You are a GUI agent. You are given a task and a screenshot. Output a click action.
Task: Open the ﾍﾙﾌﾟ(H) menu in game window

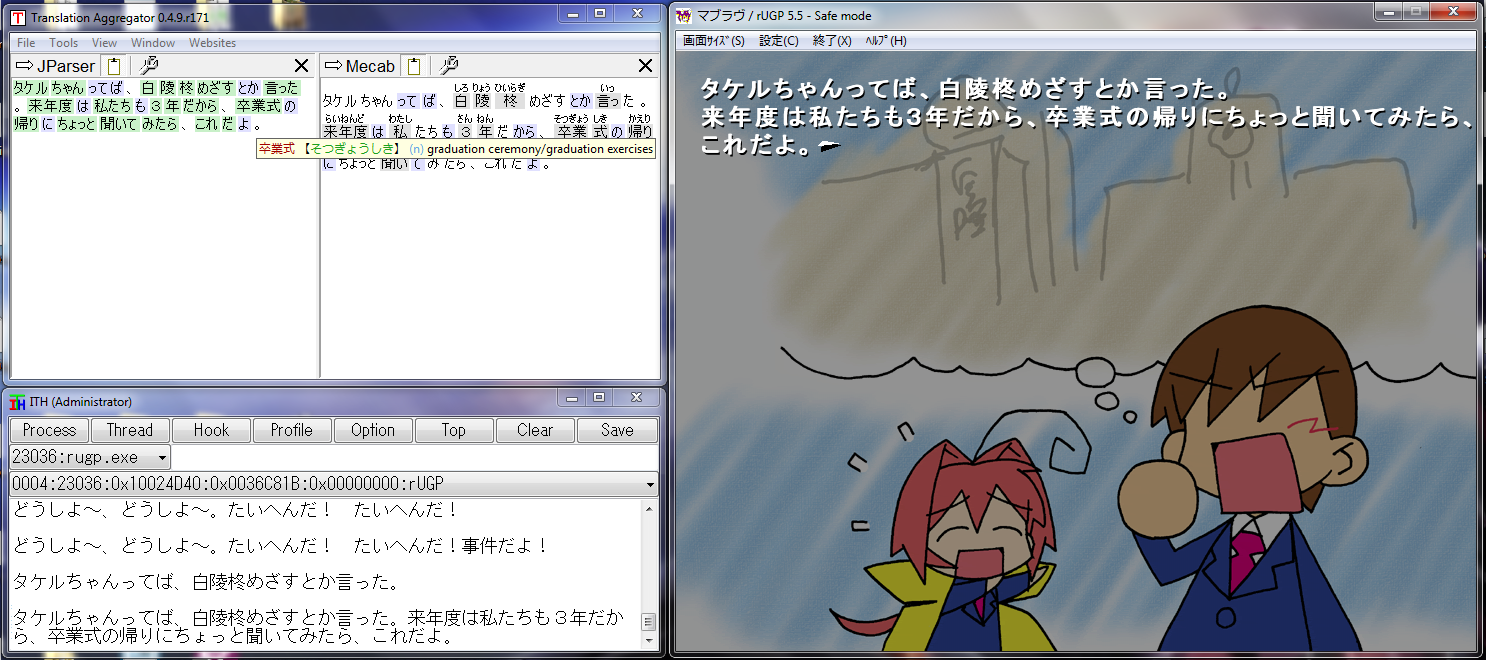886,41
